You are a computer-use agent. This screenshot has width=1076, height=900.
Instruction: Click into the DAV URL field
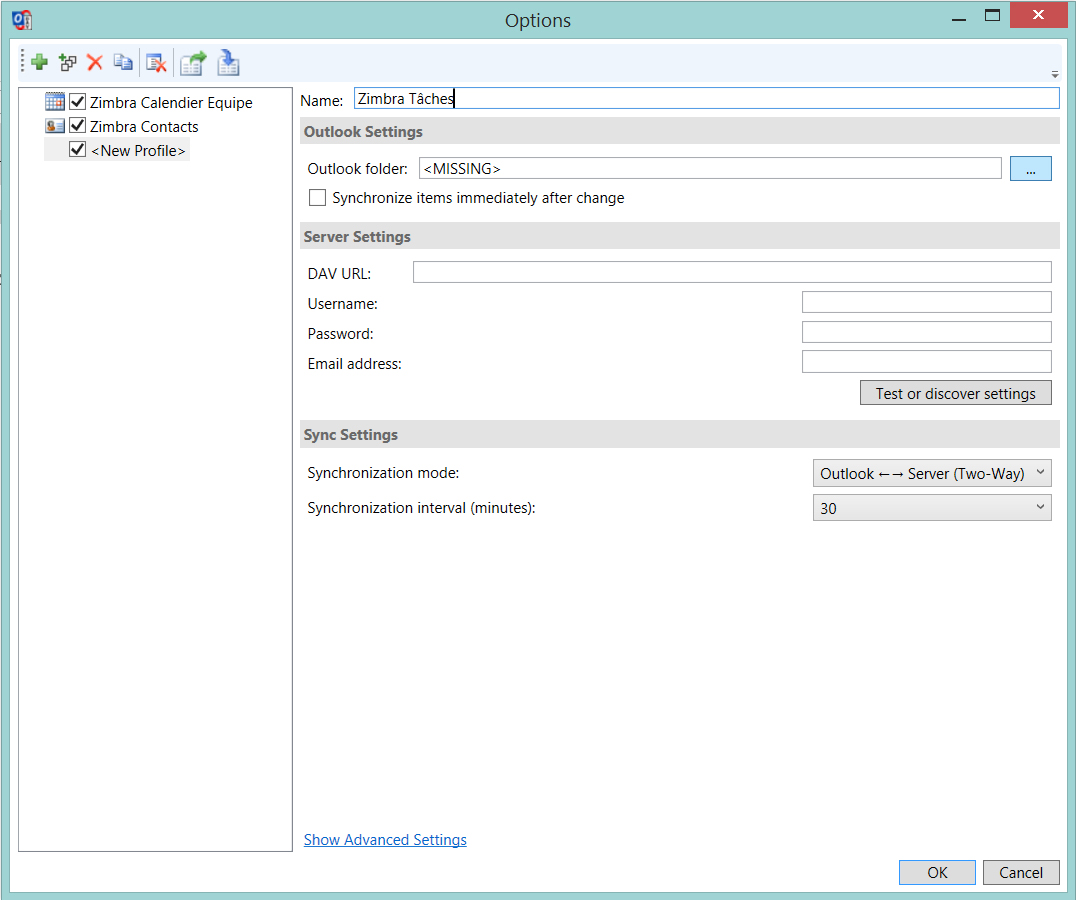[732, 272]
